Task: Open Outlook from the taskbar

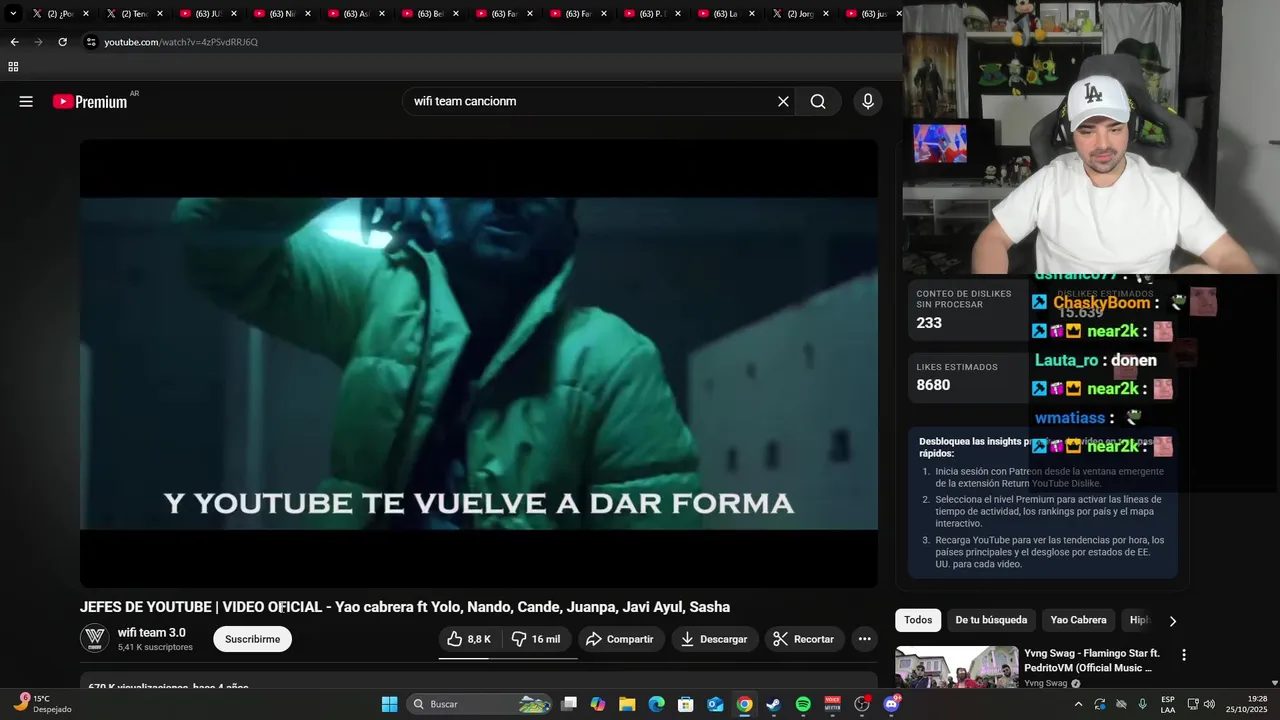Action: (x=715, y=704)
